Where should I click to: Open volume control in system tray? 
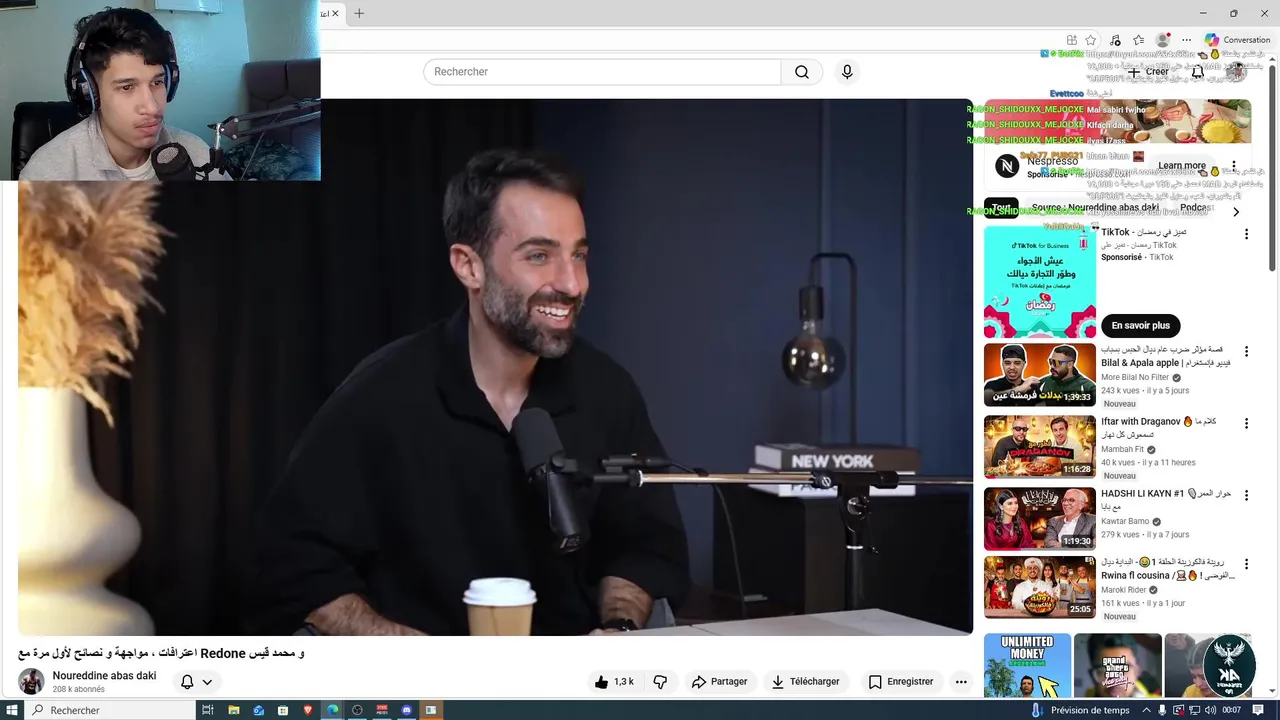tap(1211, 710)
